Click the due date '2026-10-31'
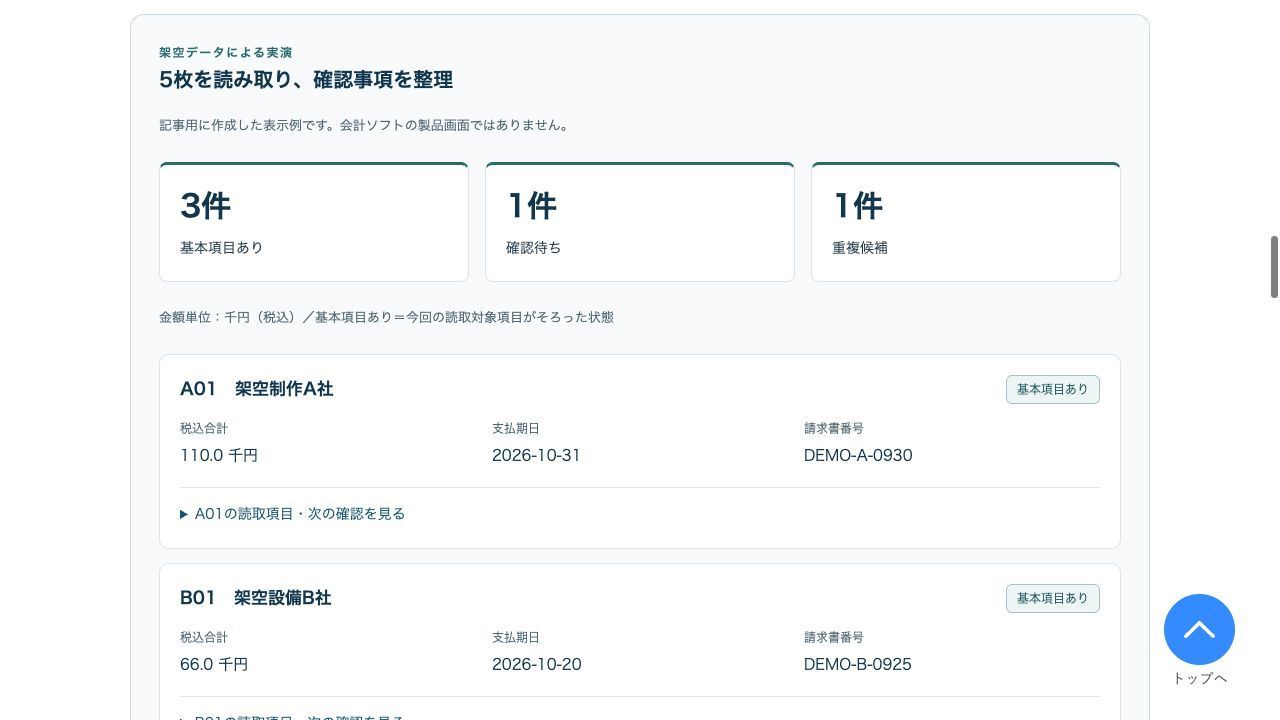1280x720 pixels. [536, 455]
